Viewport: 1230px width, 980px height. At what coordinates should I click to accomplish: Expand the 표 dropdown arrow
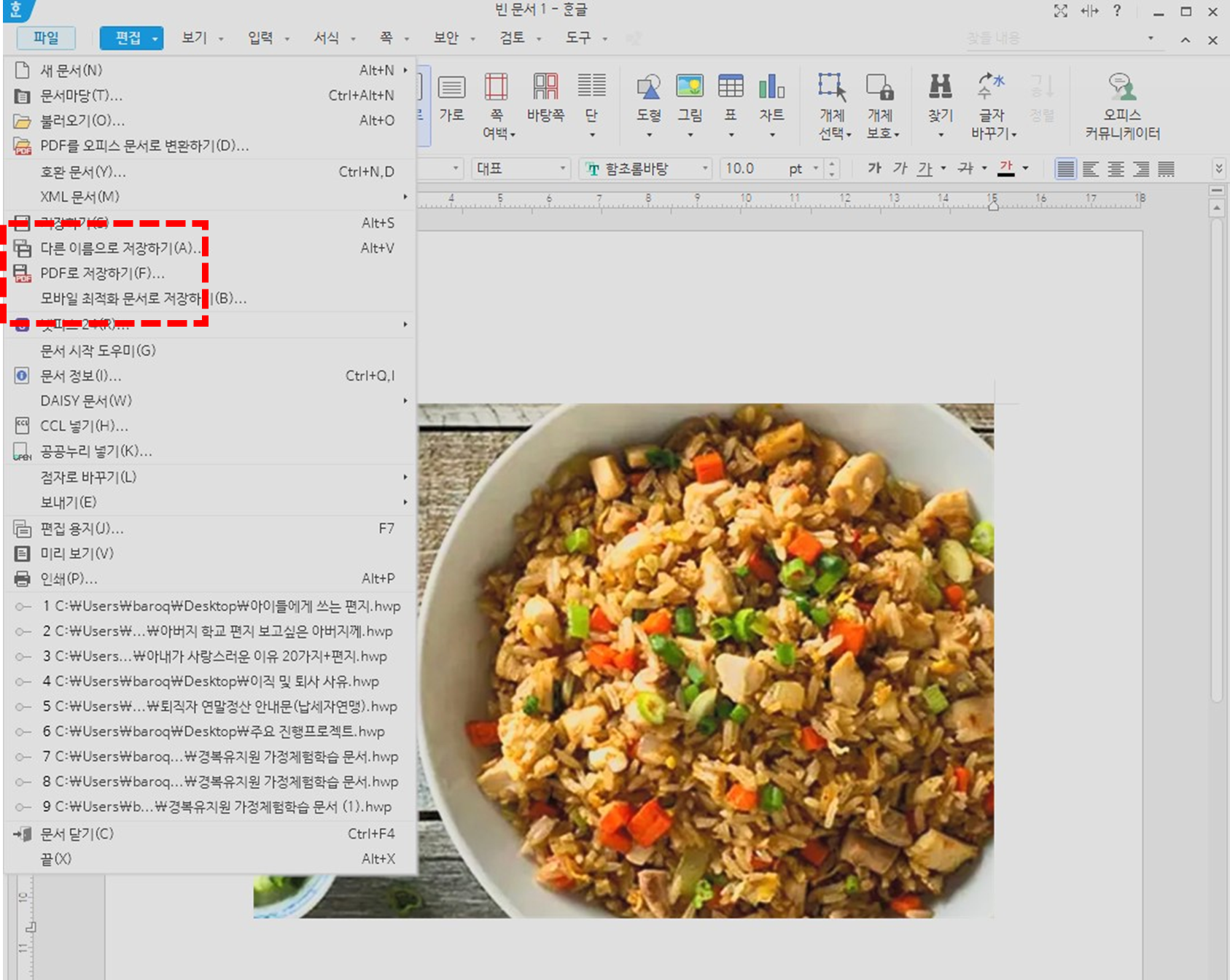click(x=731, y=135)
